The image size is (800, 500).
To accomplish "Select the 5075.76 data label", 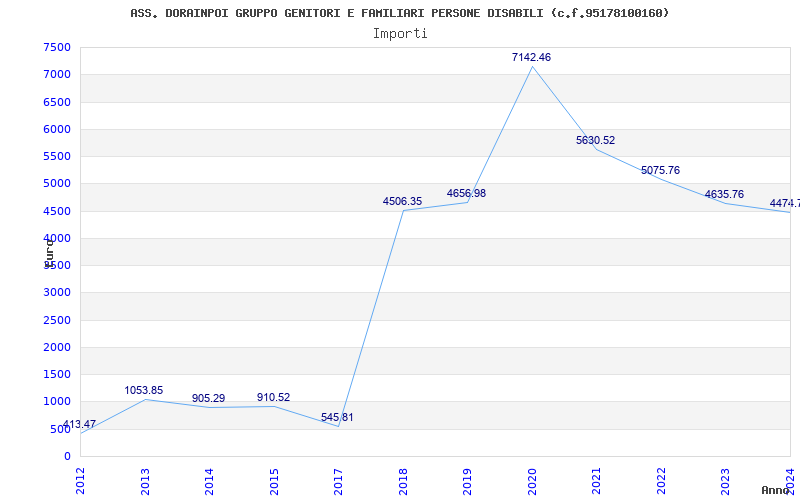I will pyautogui.click(x=660, y=170).
